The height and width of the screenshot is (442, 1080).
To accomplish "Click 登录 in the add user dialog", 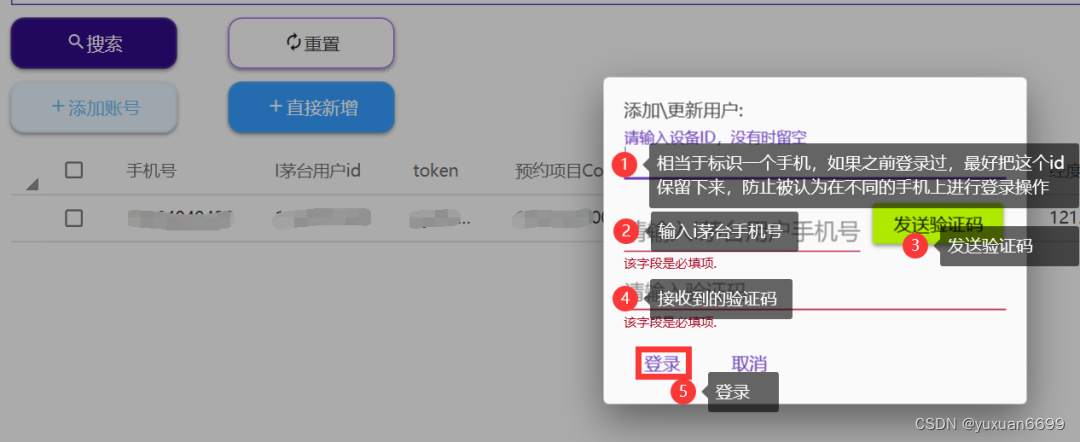I will click(x=662, y=363).
